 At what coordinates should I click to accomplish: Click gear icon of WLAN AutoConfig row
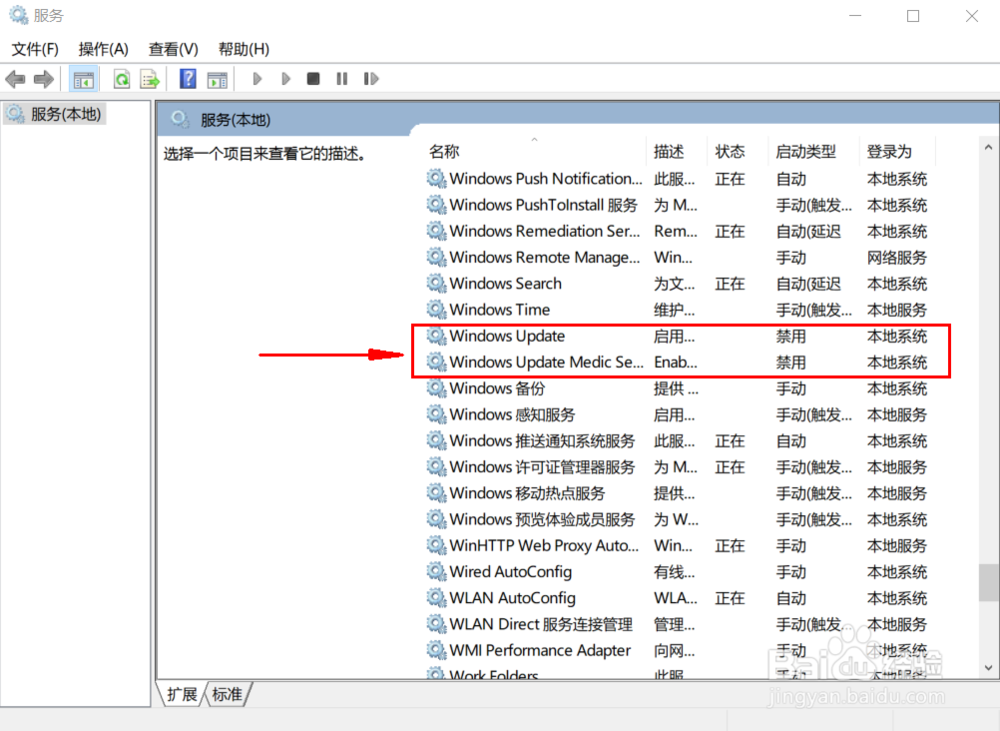point(436,598)
